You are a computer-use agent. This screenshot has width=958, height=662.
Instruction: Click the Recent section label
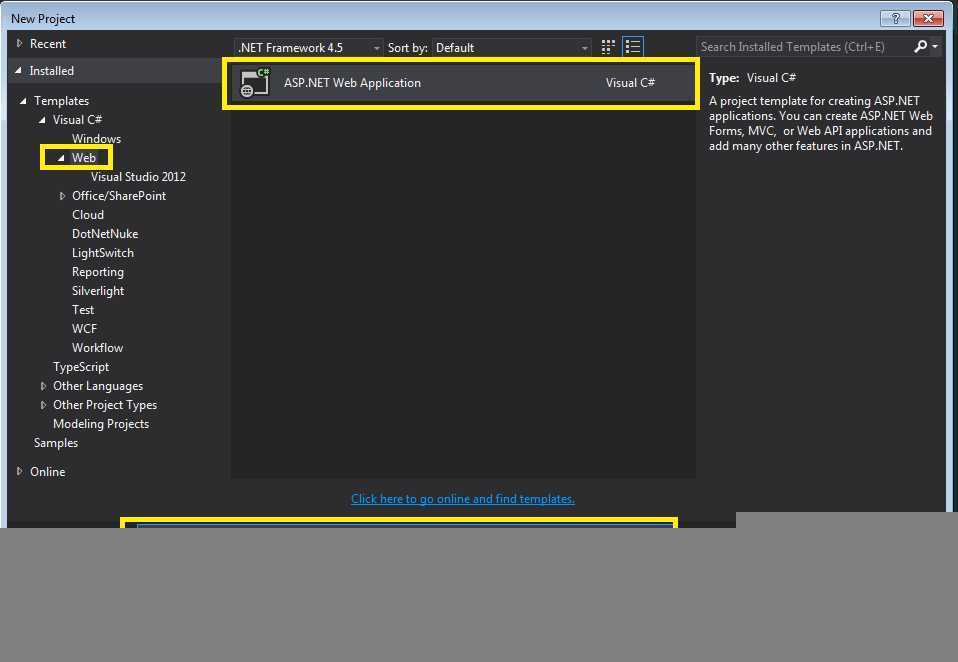(x=48, y=44)
